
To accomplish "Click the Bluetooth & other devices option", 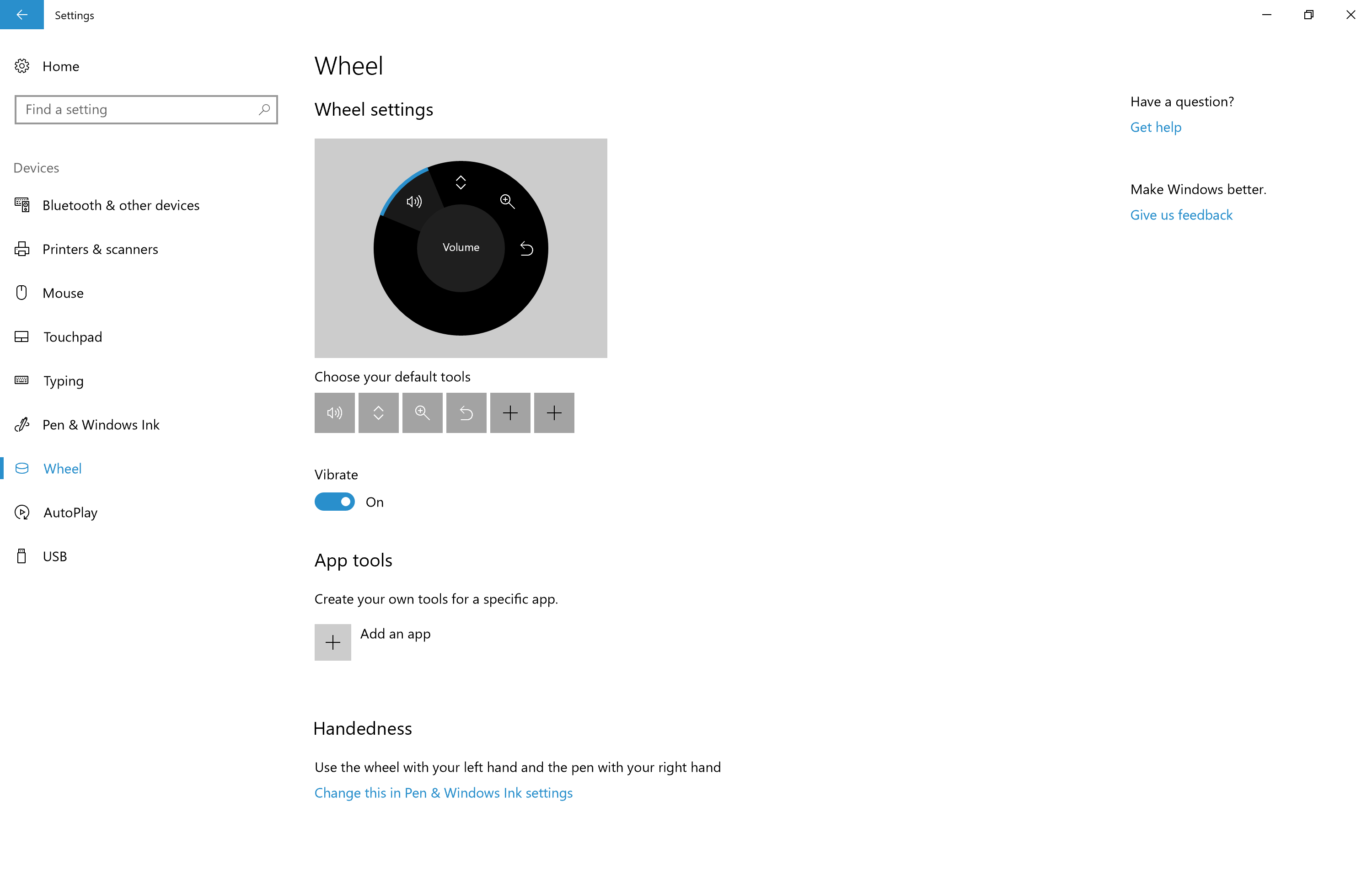I will click(x=121, y=205).
